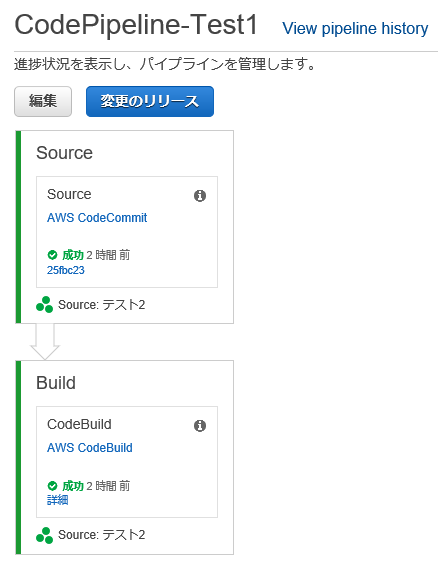Viewport: 438px width, 583px height.
Task: Click the CodeBuild action name
Action: pyautogui.click(x=79, y=424)
